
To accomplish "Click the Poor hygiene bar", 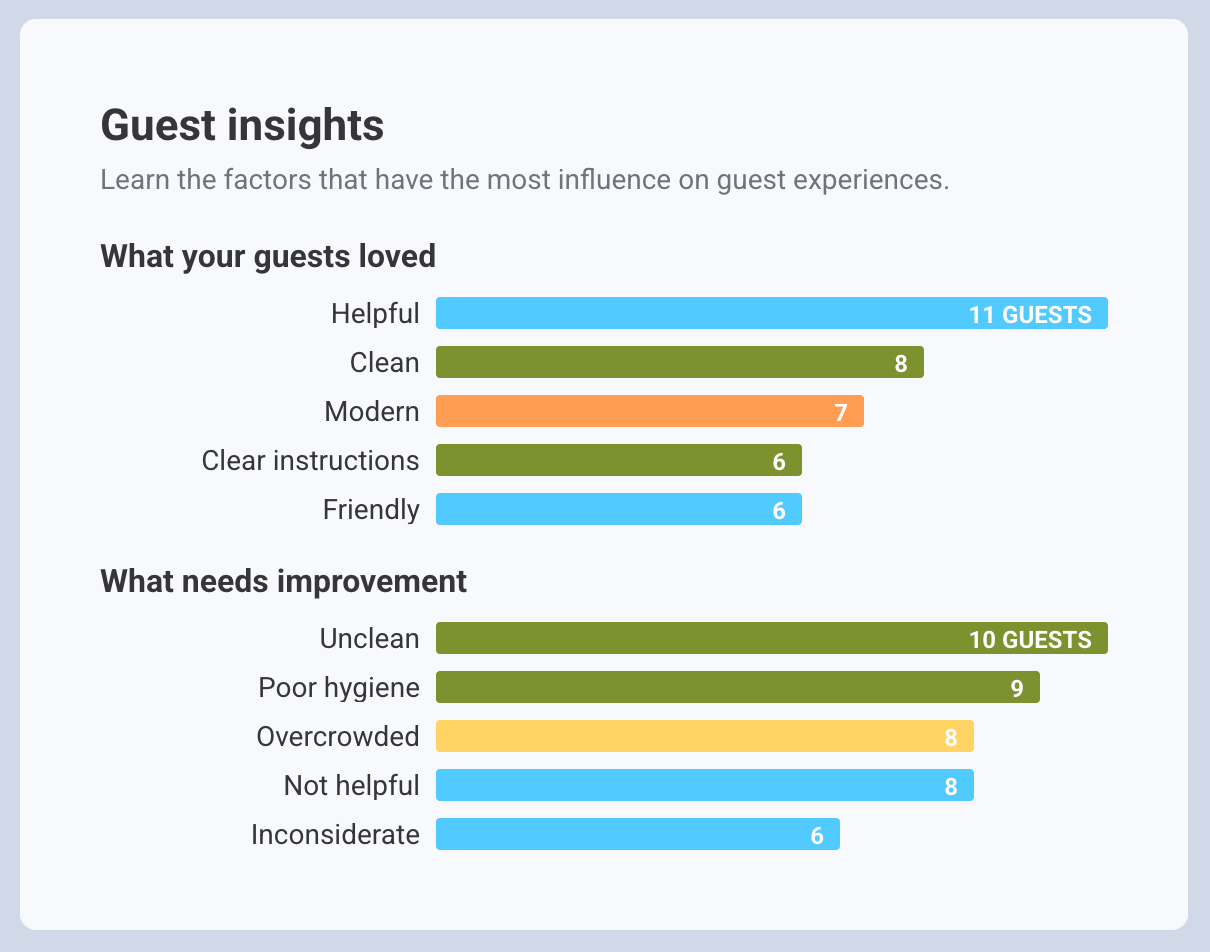I will pos(737,688).
